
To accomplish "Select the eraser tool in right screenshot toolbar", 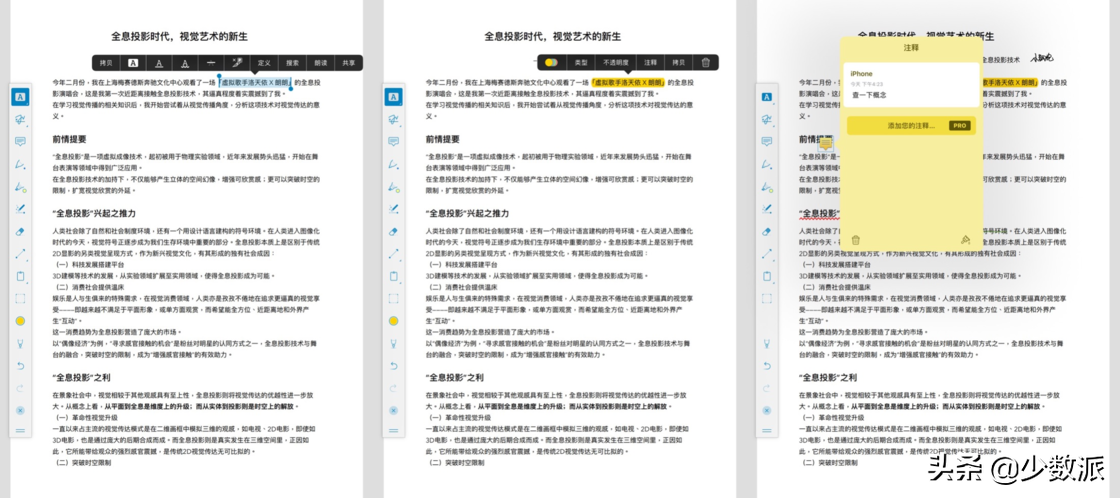I will [x=766, y=231].
